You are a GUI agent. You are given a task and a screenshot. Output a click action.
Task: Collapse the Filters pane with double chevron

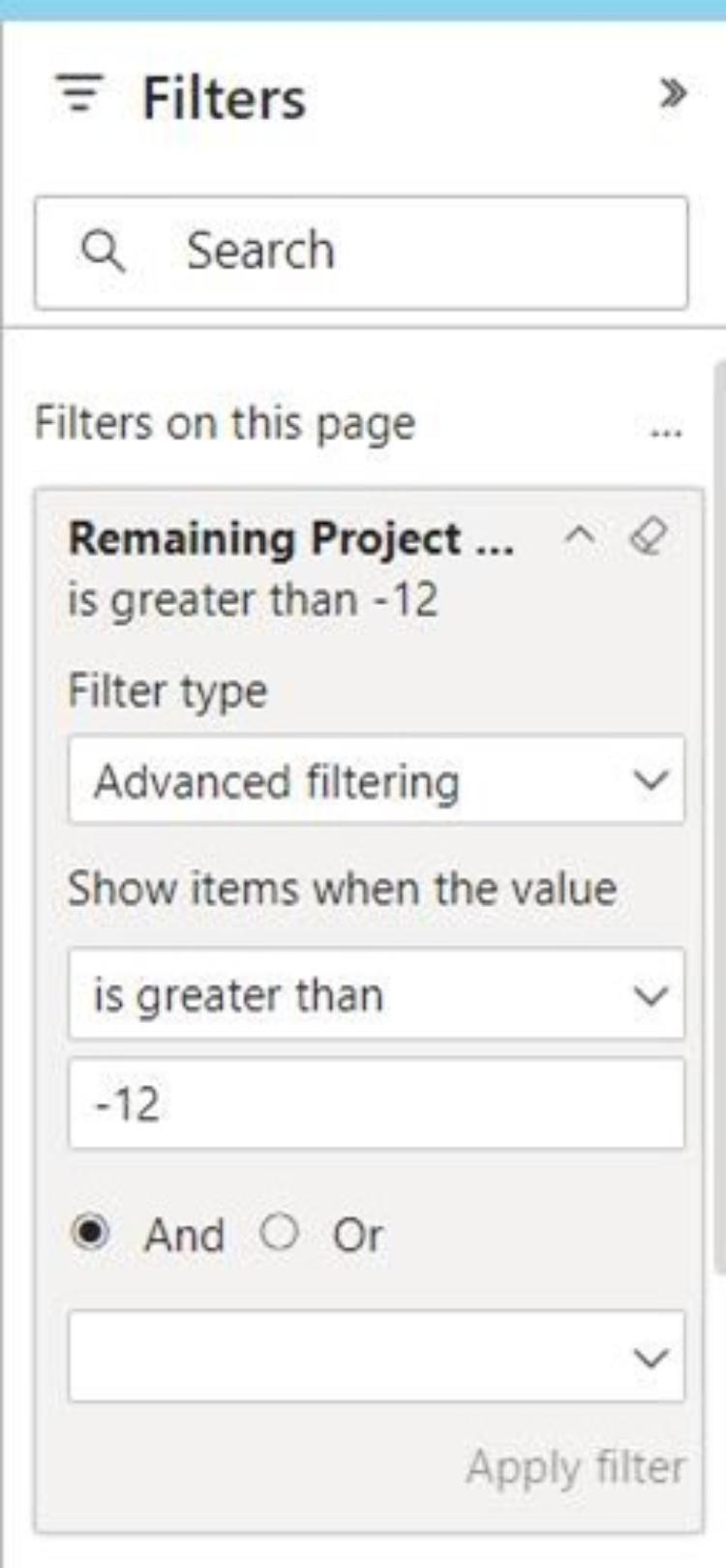[673, 94]
